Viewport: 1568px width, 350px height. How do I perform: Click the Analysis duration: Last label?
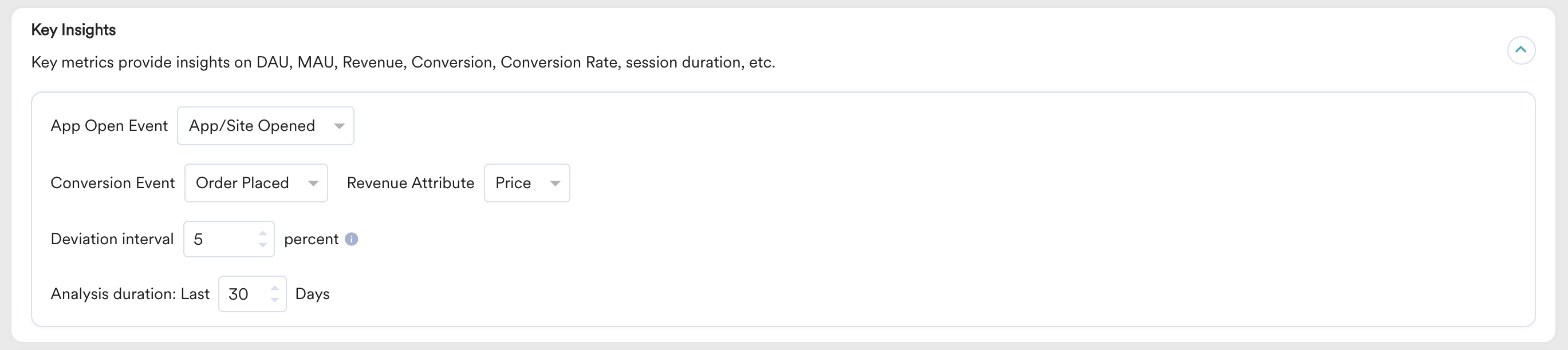(x=129, y=294)
